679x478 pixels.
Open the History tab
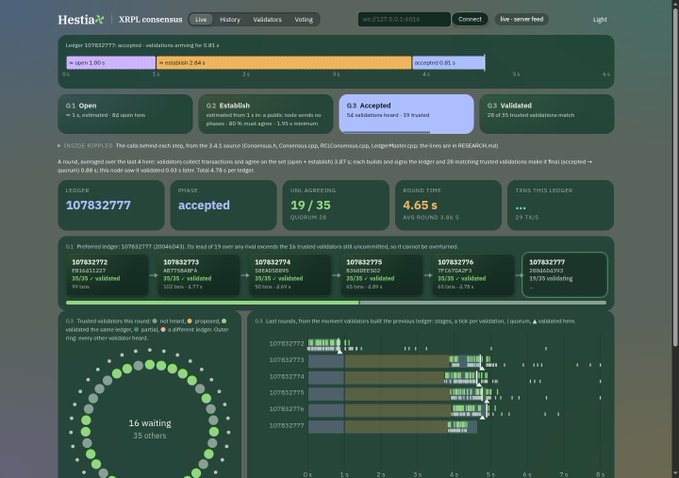click(x=230, y=19)
